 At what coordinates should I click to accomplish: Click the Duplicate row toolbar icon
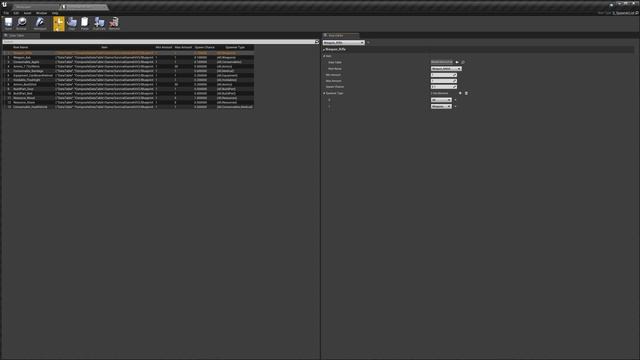[x=99, y=23]
